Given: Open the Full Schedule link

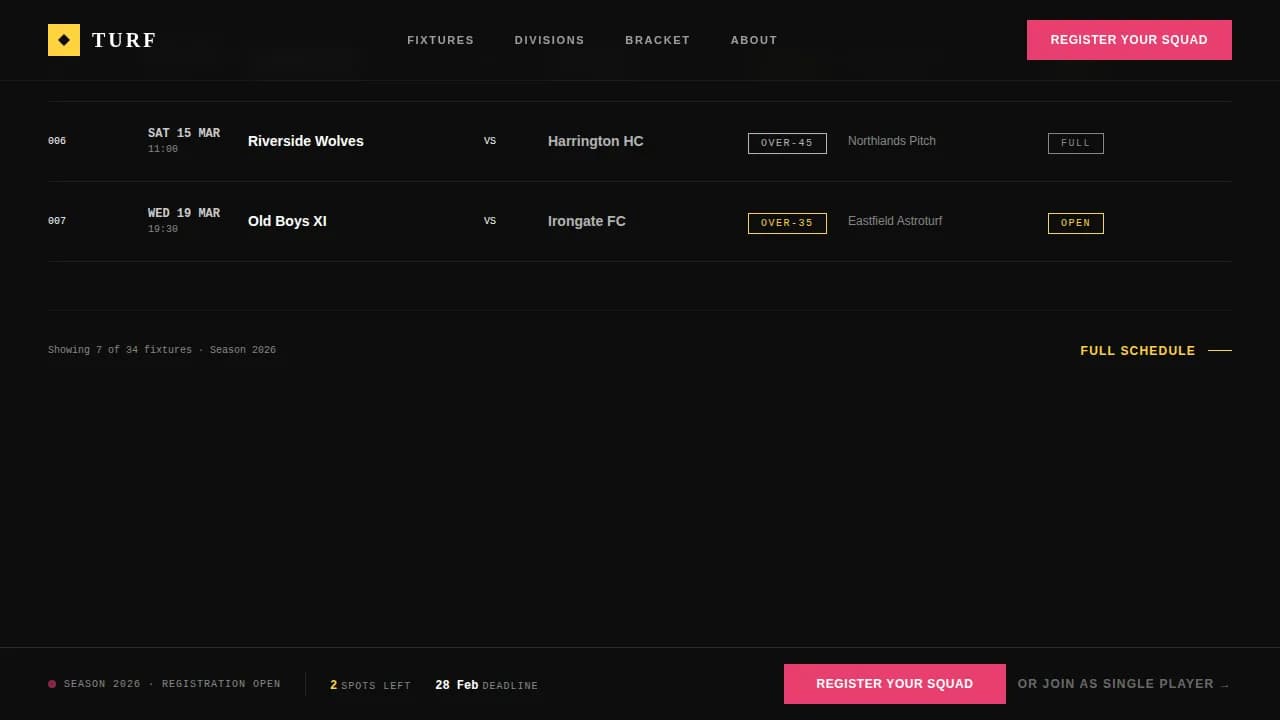Looking at the screenshot, I should coord(1137,351).
